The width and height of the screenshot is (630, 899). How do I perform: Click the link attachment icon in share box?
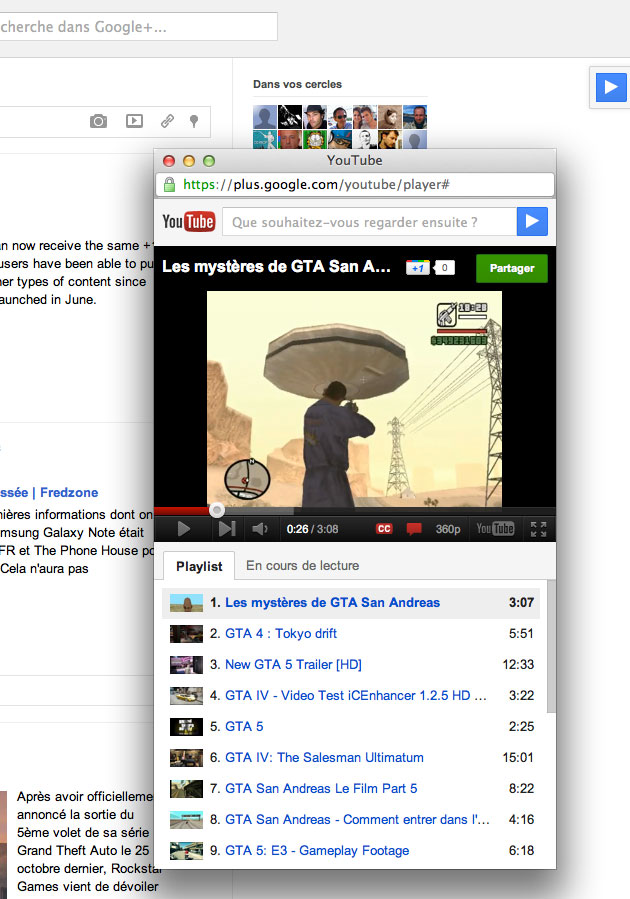click(x=167, y=121)
